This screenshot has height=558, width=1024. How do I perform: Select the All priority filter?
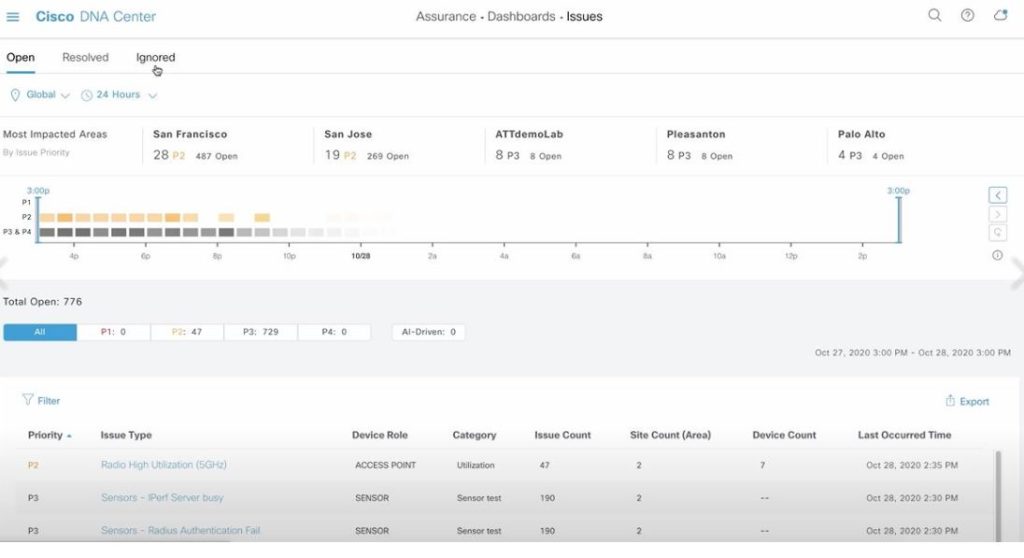40,332
